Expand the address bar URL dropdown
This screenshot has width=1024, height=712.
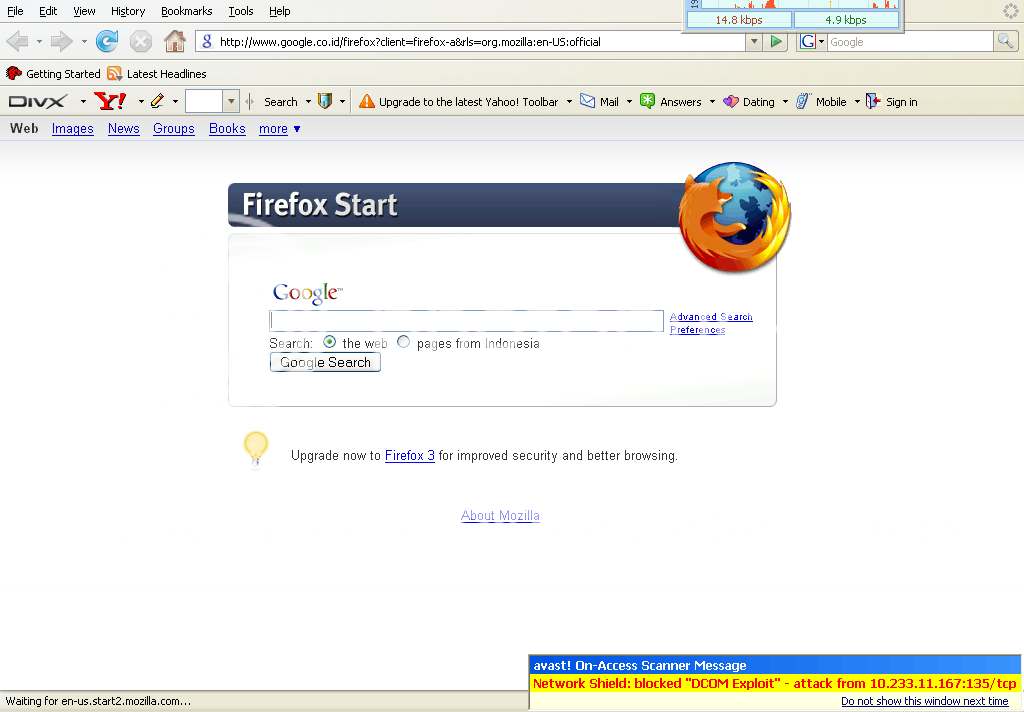pos(754,42)
